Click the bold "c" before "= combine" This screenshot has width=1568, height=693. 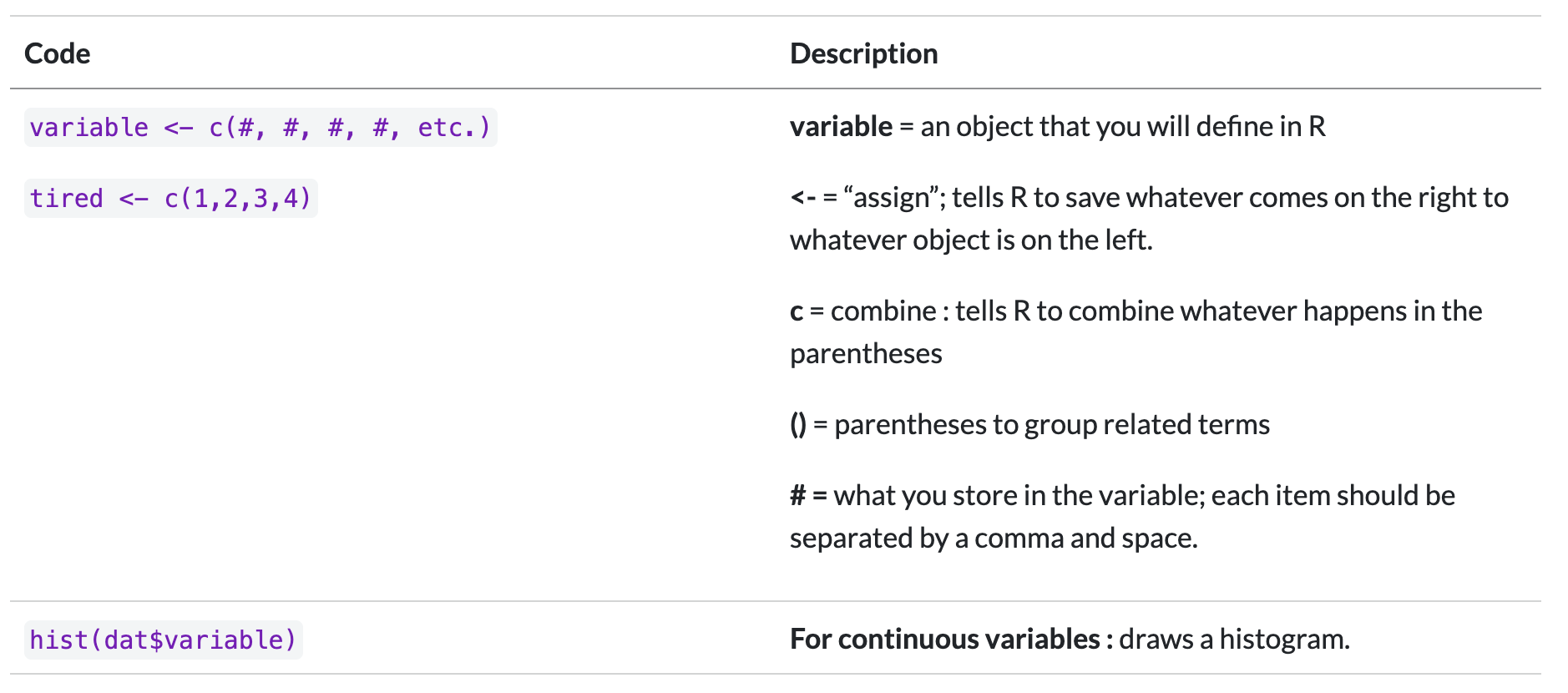pyautogui.click(x=797, y=311)
